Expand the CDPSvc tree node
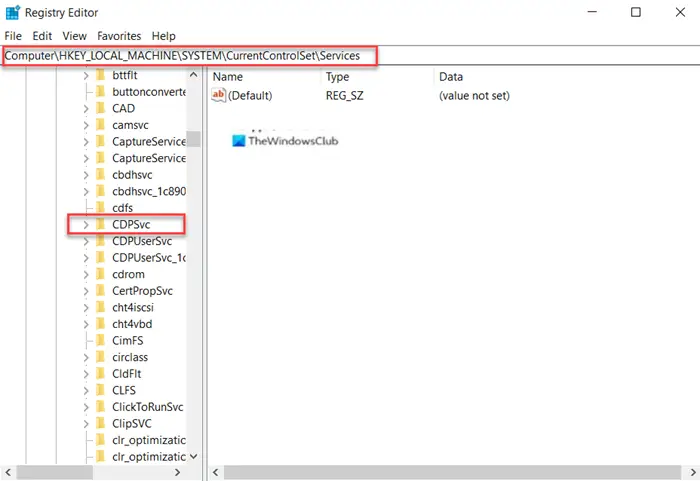Screen dimensions: 700x481 [86, 225]
